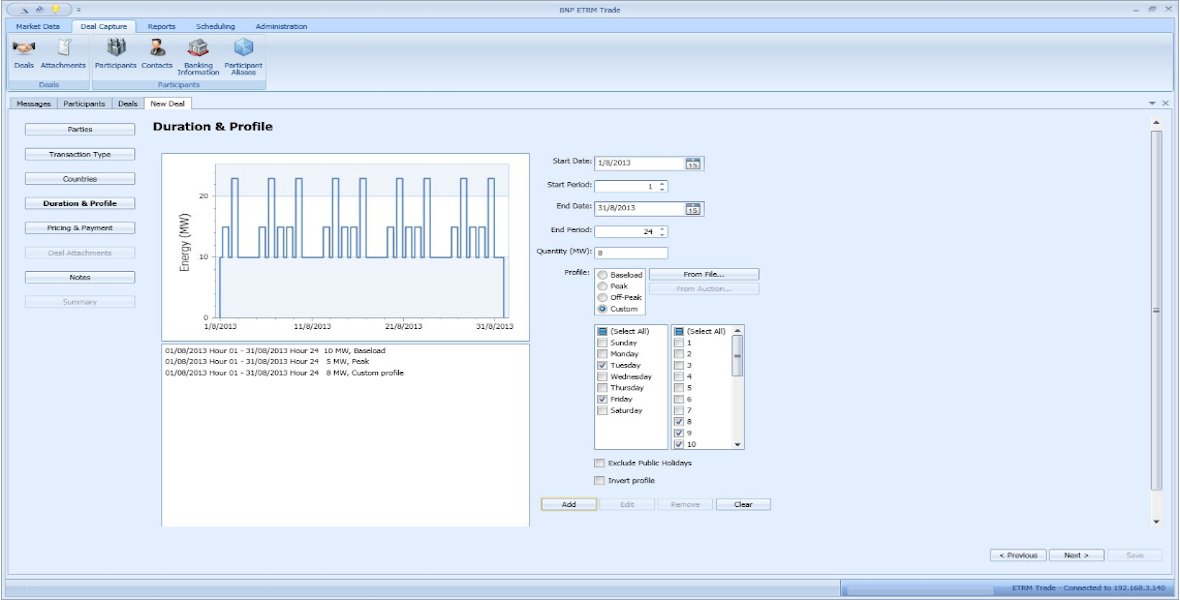Open Banking Information icon
The image size is (1180, 600).
[198, 54]
